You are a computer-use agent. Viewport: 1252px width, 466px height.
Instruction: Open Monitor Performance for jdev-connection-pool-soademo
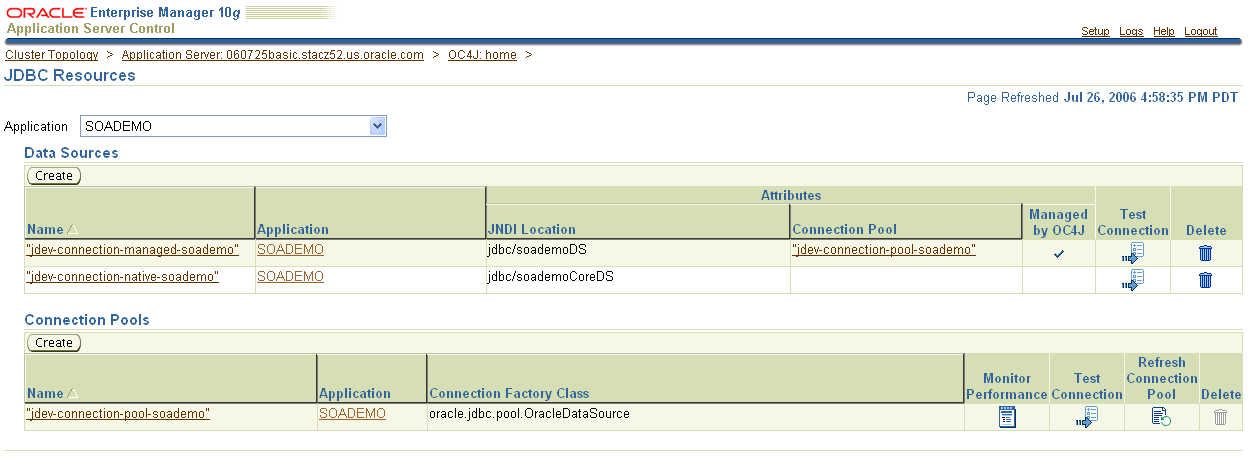click(x=1007, y=417)
